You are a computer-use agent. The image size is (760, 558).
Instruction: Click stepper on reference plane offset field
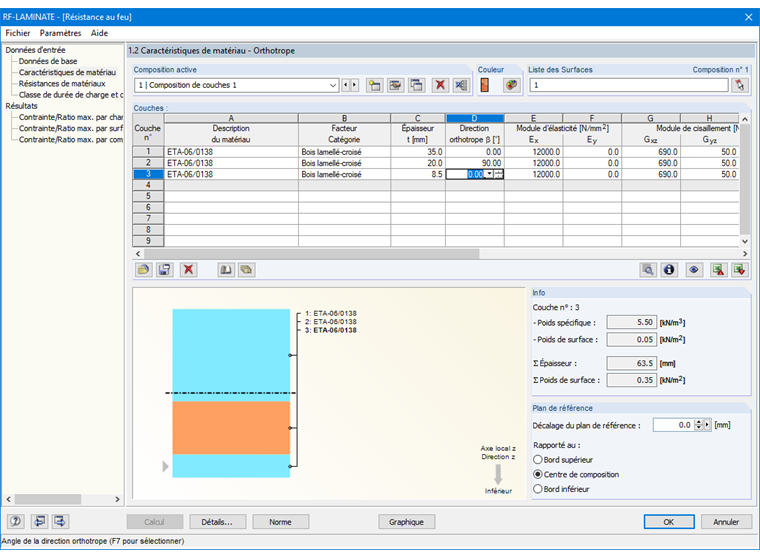(698, 425)
